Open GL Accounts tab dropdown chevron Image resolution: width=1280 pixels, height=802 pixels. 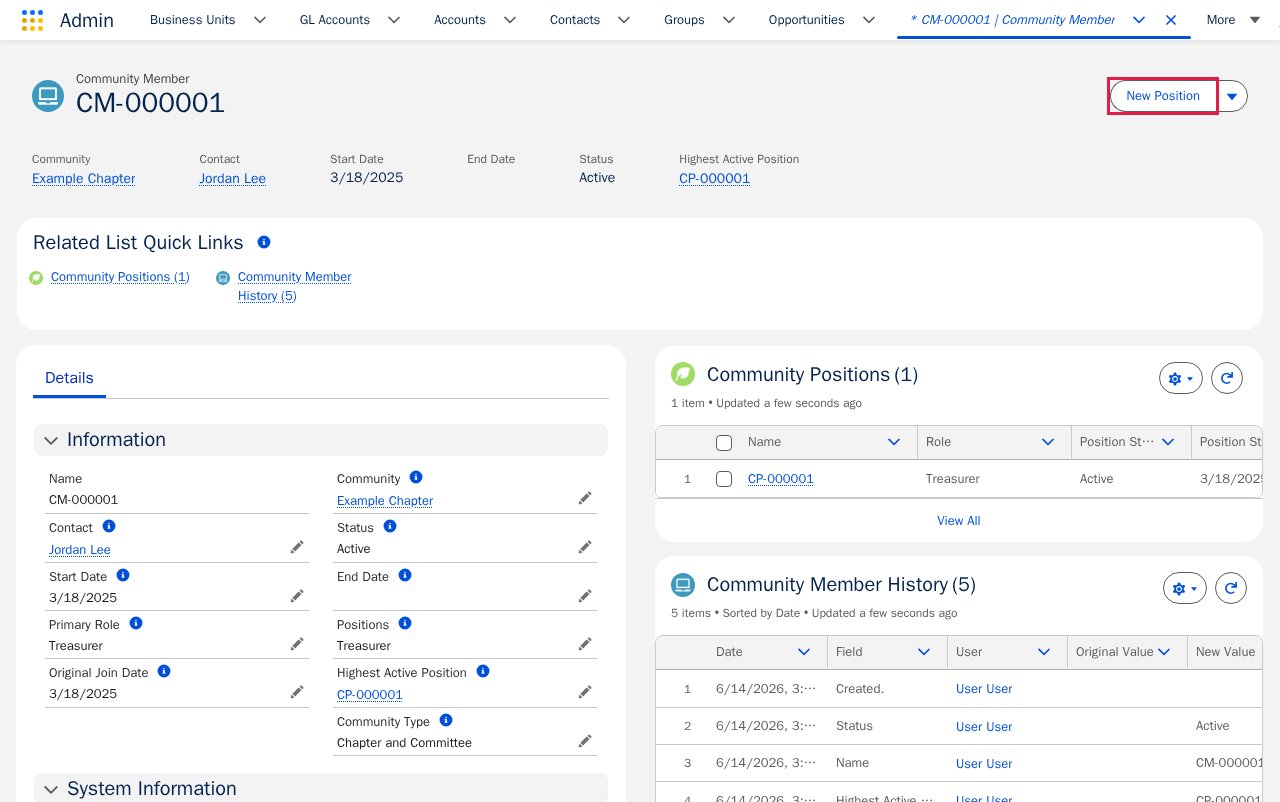pyautogui.click(x=394, y=20)
